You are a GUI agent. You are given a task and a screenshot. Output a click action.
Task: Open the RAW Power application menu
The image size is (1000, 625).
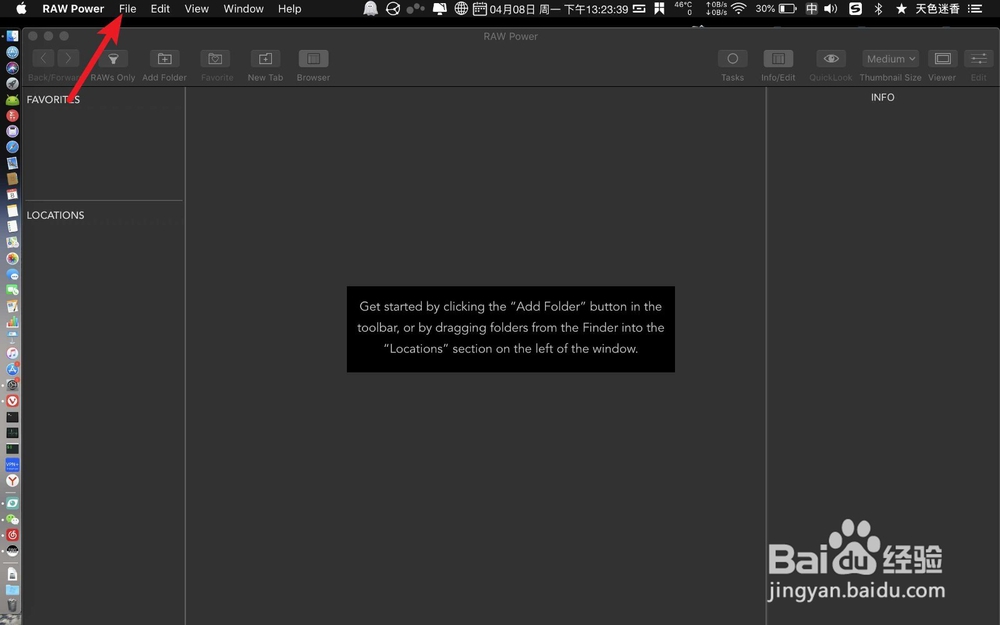(x=73, y=9)
